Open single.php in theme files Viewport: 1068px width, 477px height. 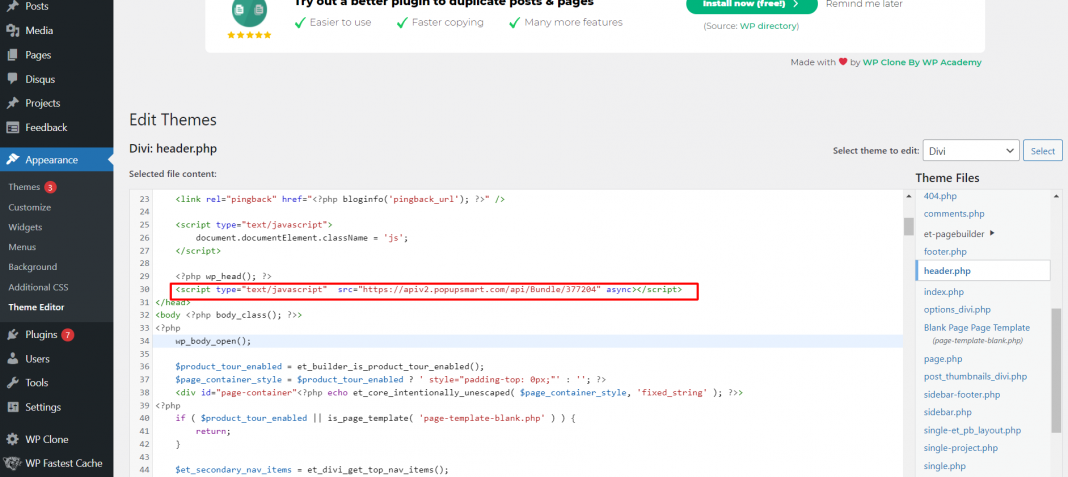tap(945, 466)
